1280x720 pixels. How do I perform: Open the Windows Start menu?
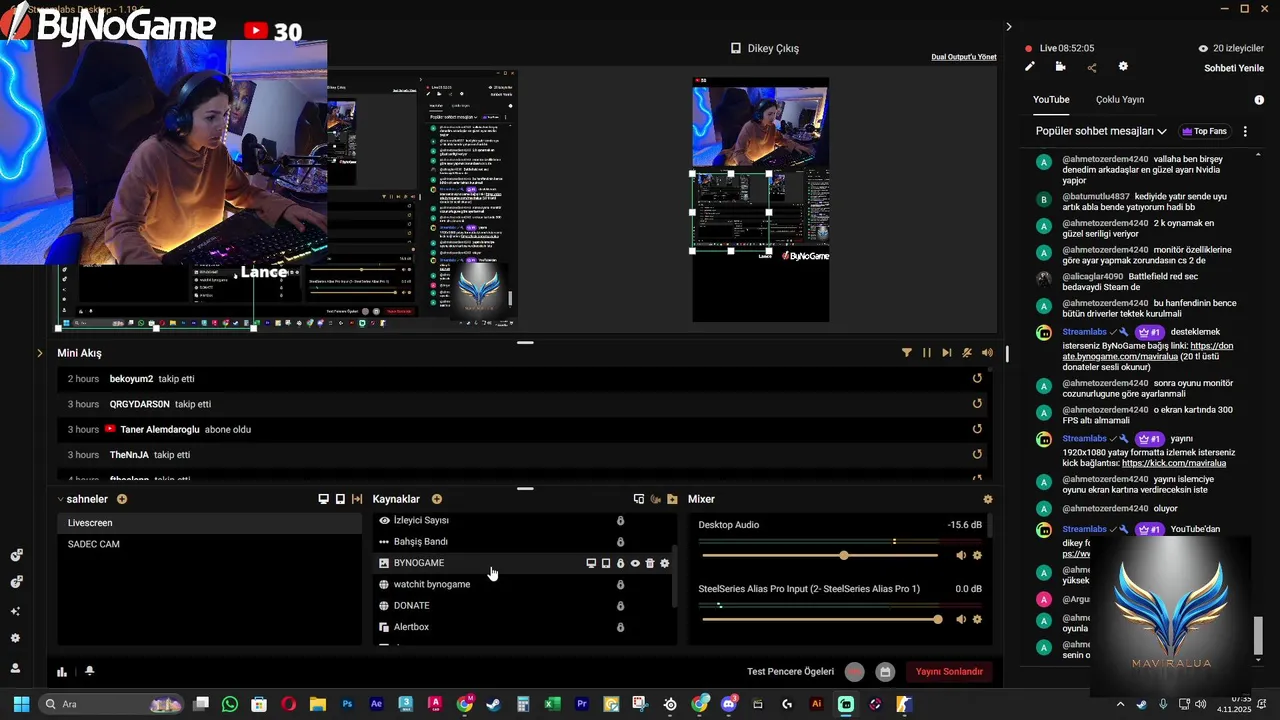click(x=21, y=704)
